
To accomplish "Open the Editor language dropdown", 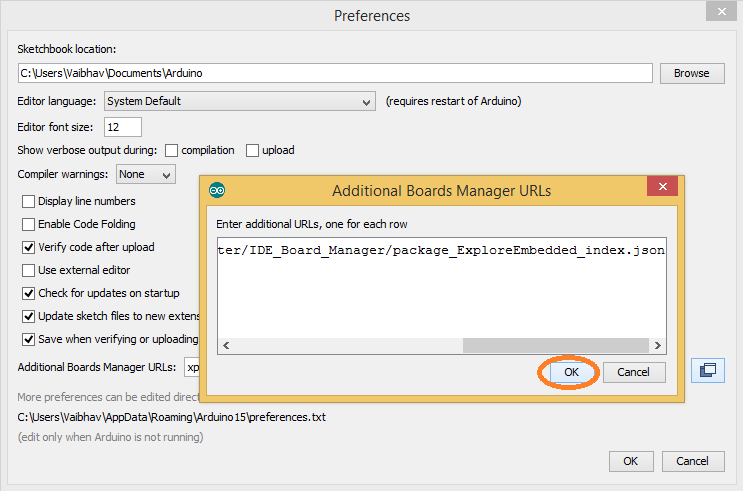I will point(240,101).
